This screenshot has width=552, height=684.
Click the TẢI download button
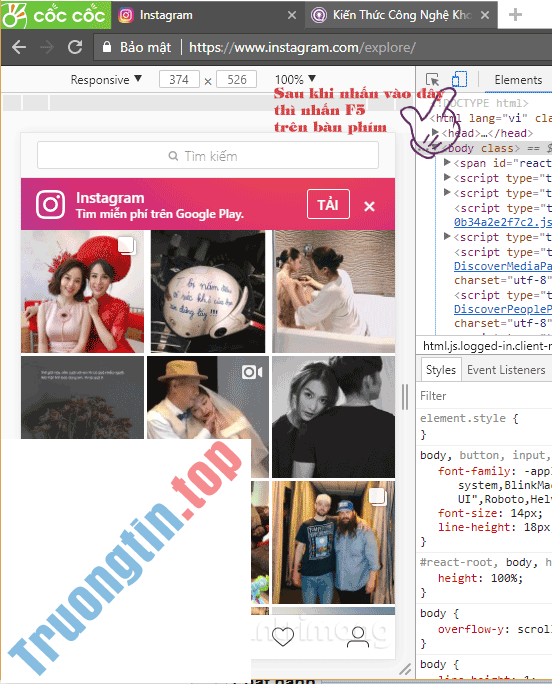tap(328, 204)
